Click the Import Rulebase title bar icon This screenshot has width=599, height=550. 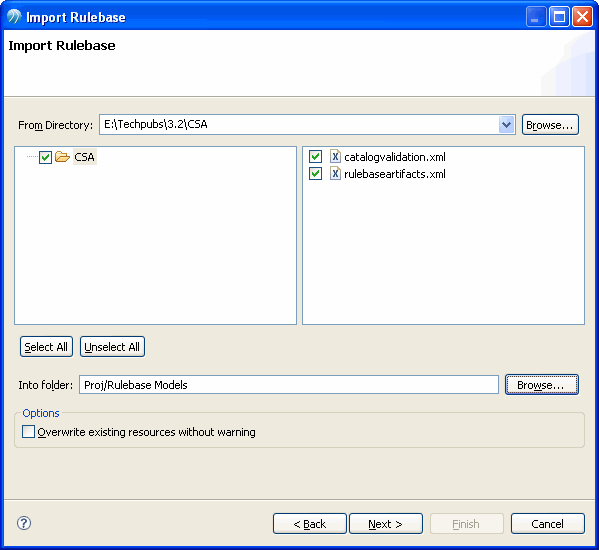(14, 17)
